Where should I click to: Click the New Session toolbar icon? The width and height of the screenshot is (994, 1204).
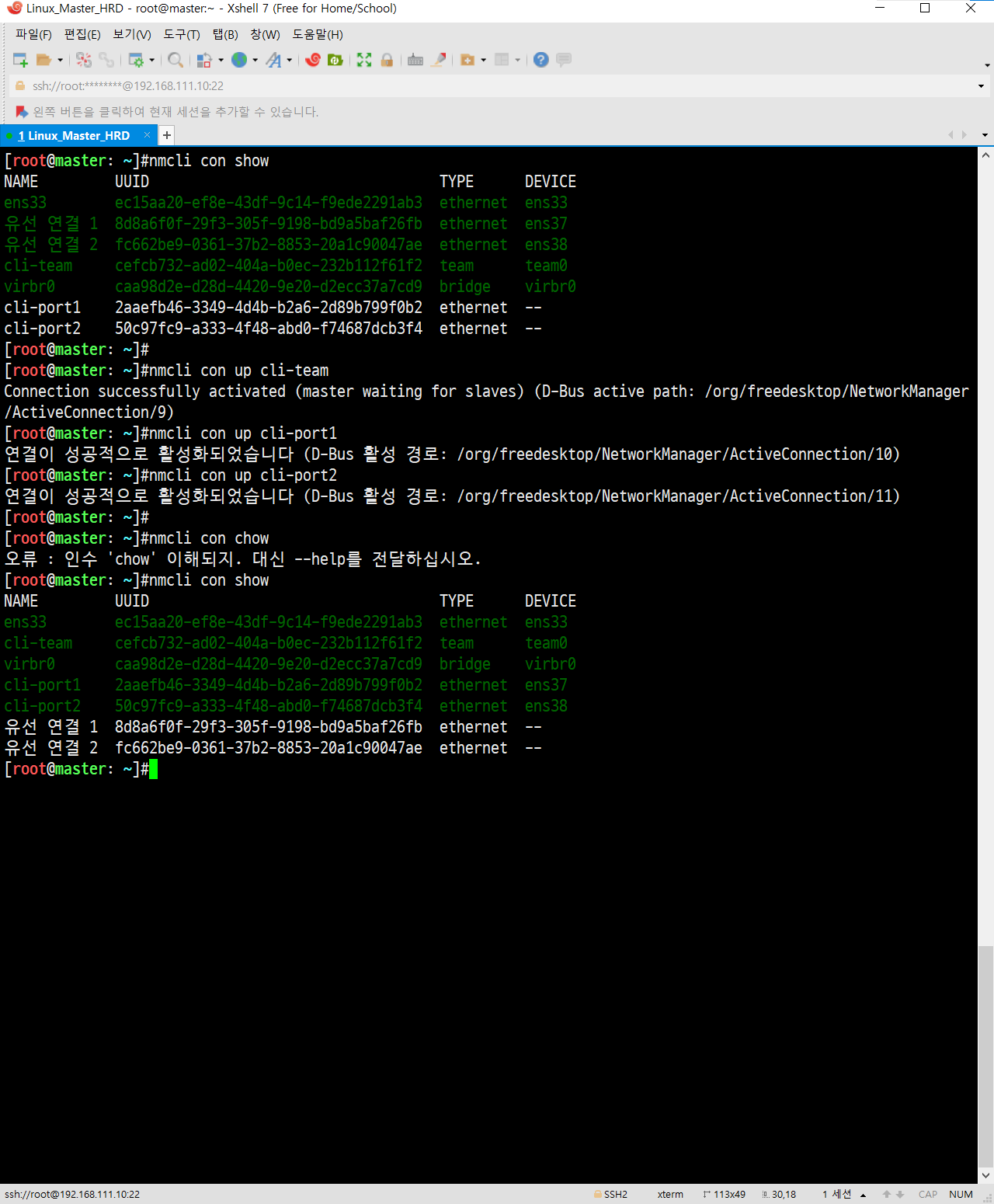pos(20,60)
